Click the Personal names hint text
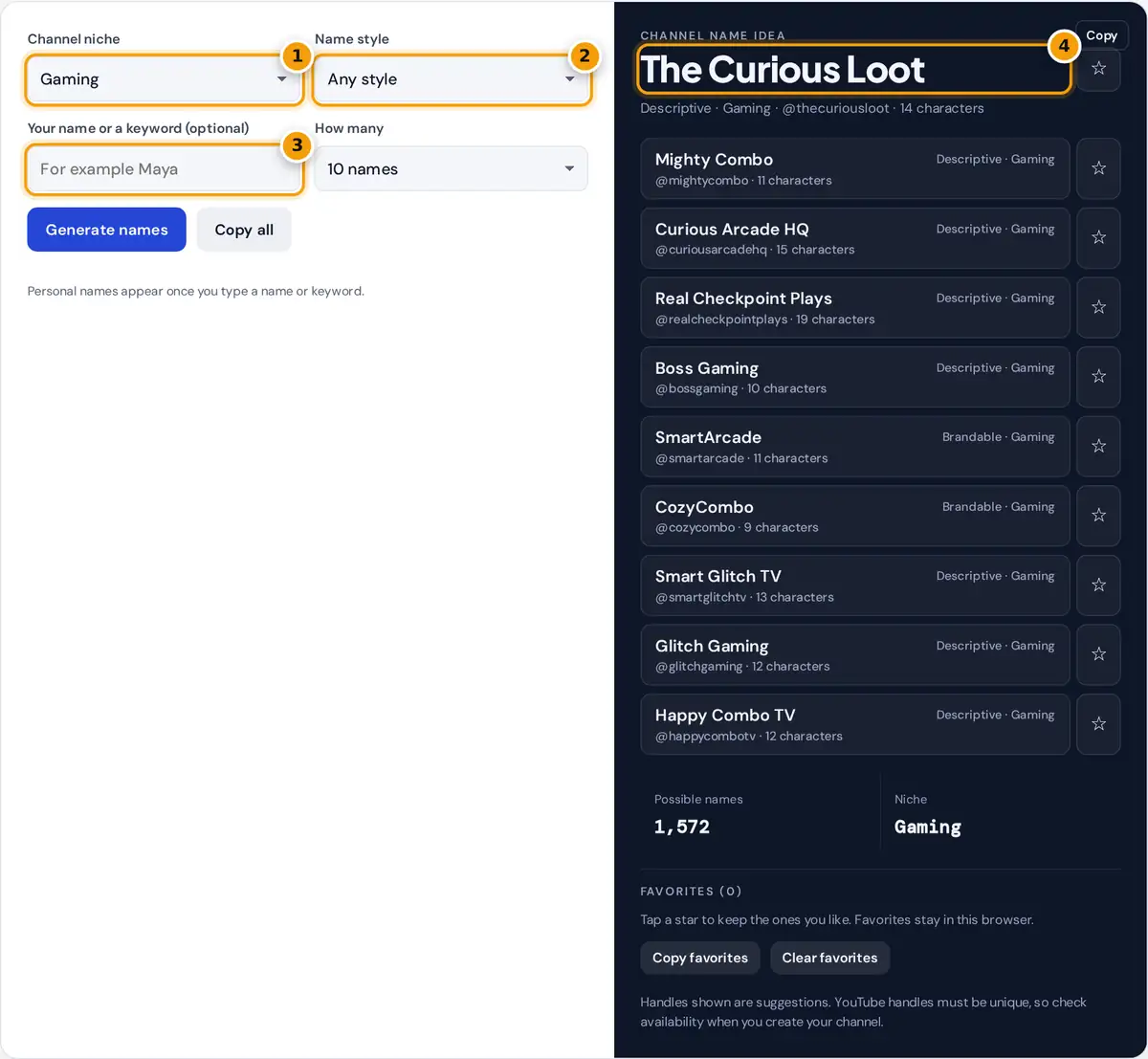This screenshot has width=1148, height=1059. click(196, 291)
